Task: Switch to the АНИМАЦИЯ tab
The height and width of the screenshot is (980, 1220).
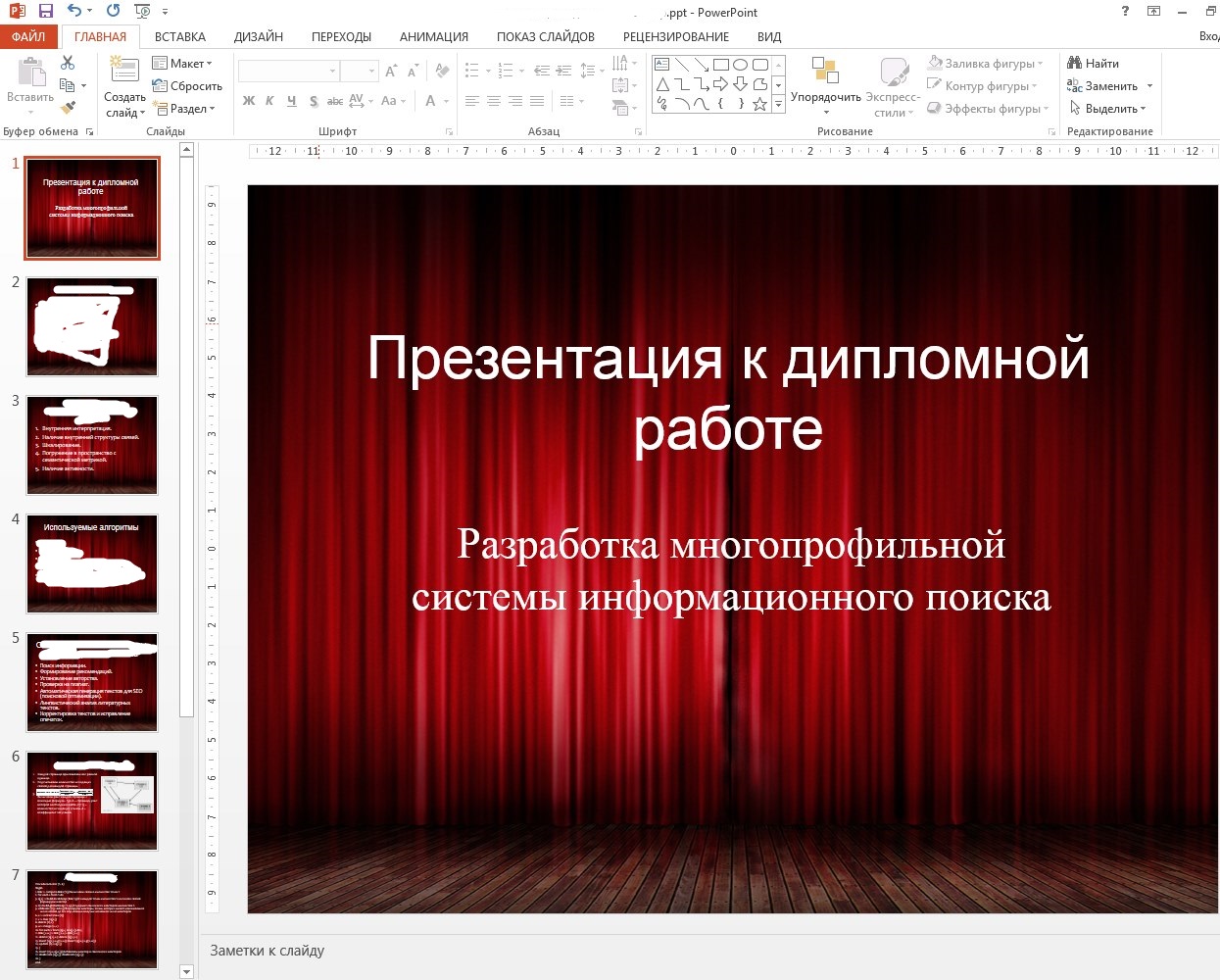Action: pyautogui.click(x=434, y=36)
